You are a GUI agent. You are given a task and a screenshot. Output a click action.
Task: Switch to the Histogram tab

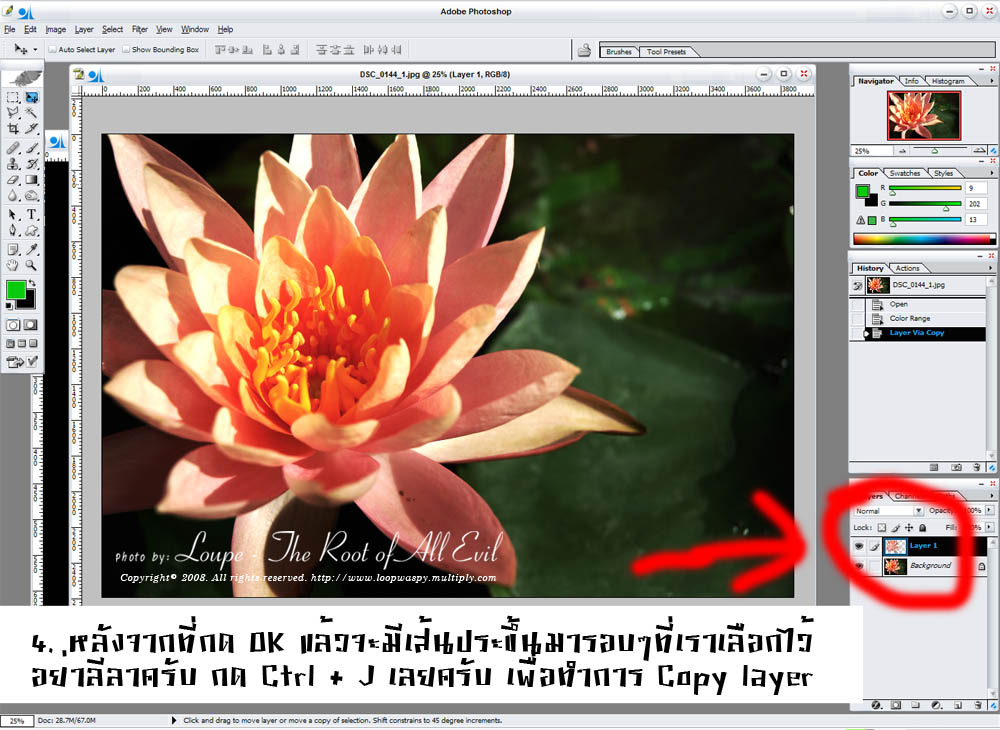[x=948, y=81]
